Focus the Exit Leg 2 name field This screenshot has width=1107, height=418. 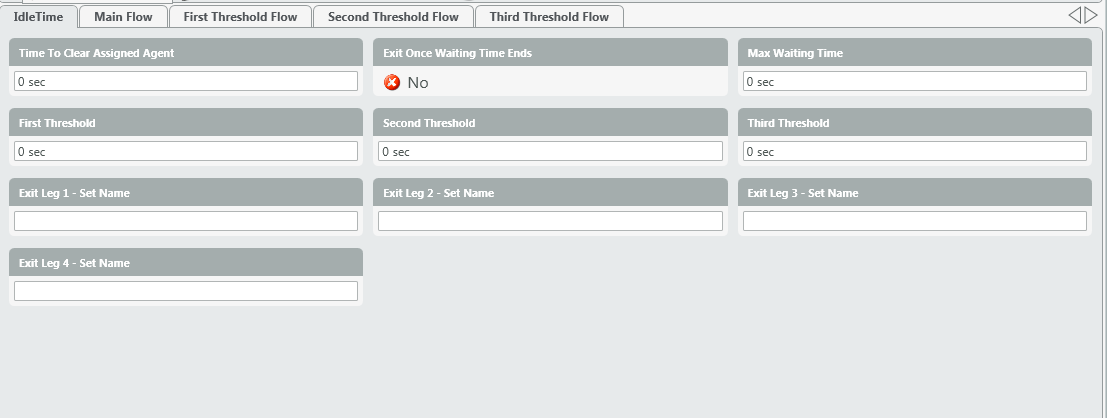coord(550,222)
